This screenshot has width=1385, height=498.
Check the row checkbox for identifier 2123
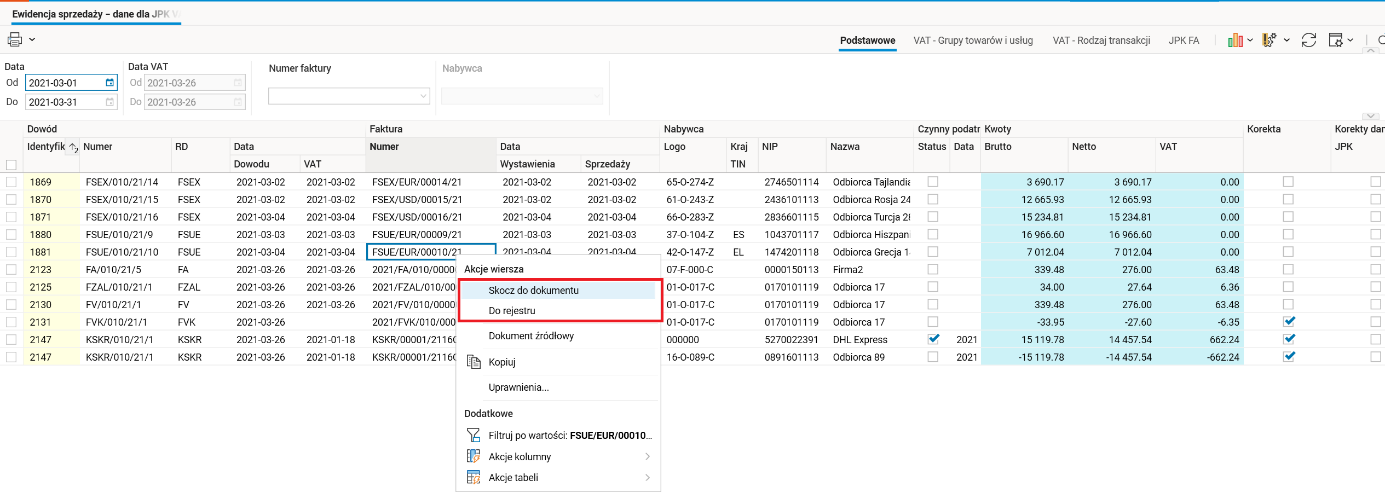click(11, 269)
